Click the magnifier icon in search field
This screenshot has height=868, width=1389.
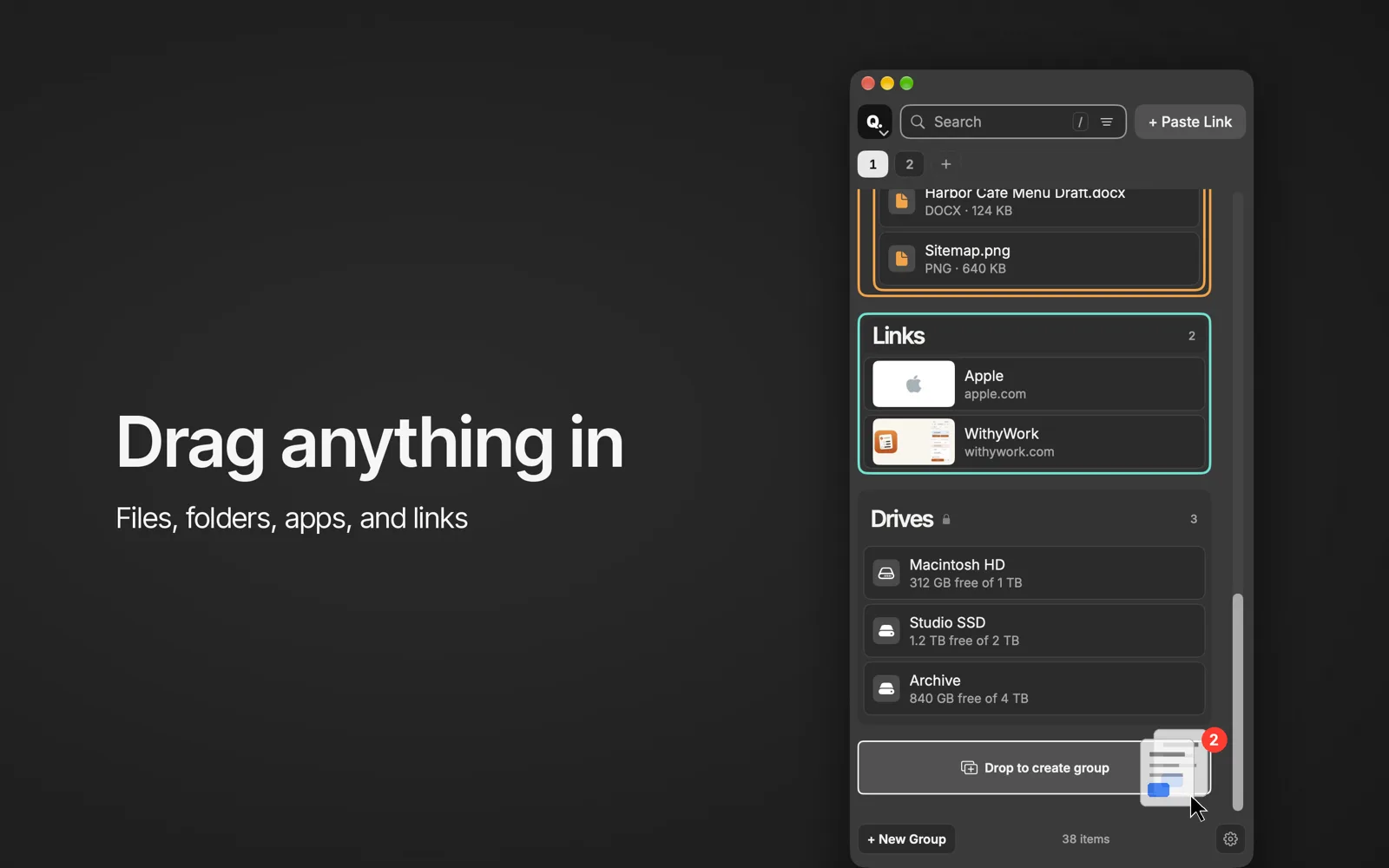point(918,122)
